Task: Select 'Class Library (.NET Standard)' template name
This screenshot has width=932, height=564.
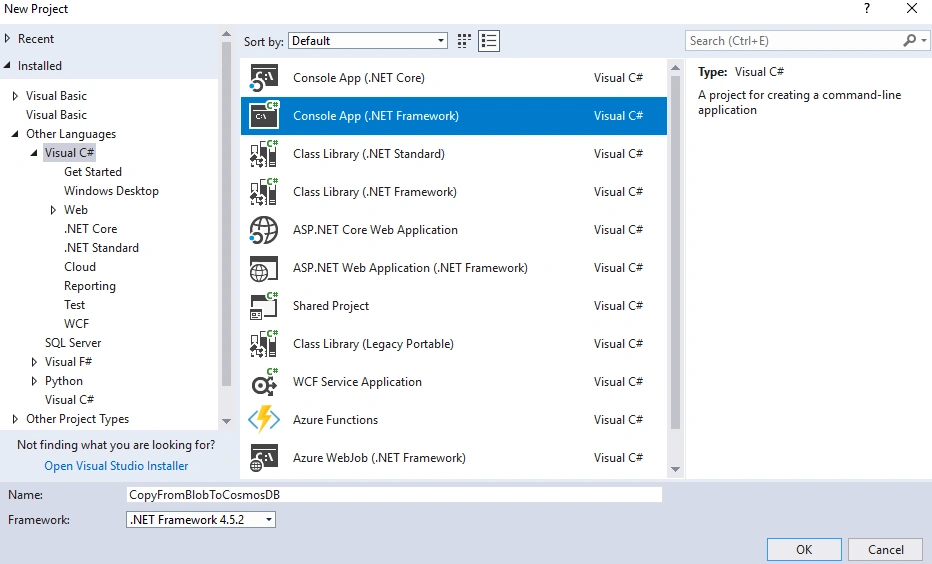Action: 369,153
